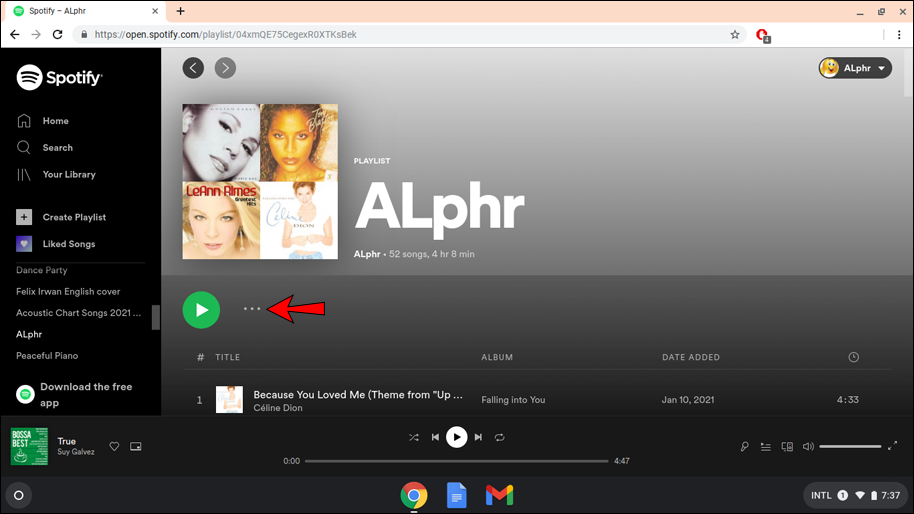The width and height of the screenshot is (914, 514).
Task: Skip to the previous track
Action: pos(435,437)
